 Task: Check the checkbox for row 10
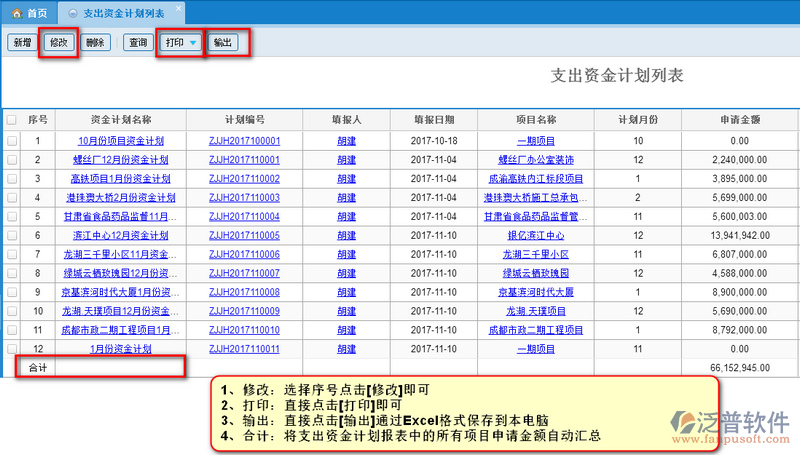tap(12, 311)
